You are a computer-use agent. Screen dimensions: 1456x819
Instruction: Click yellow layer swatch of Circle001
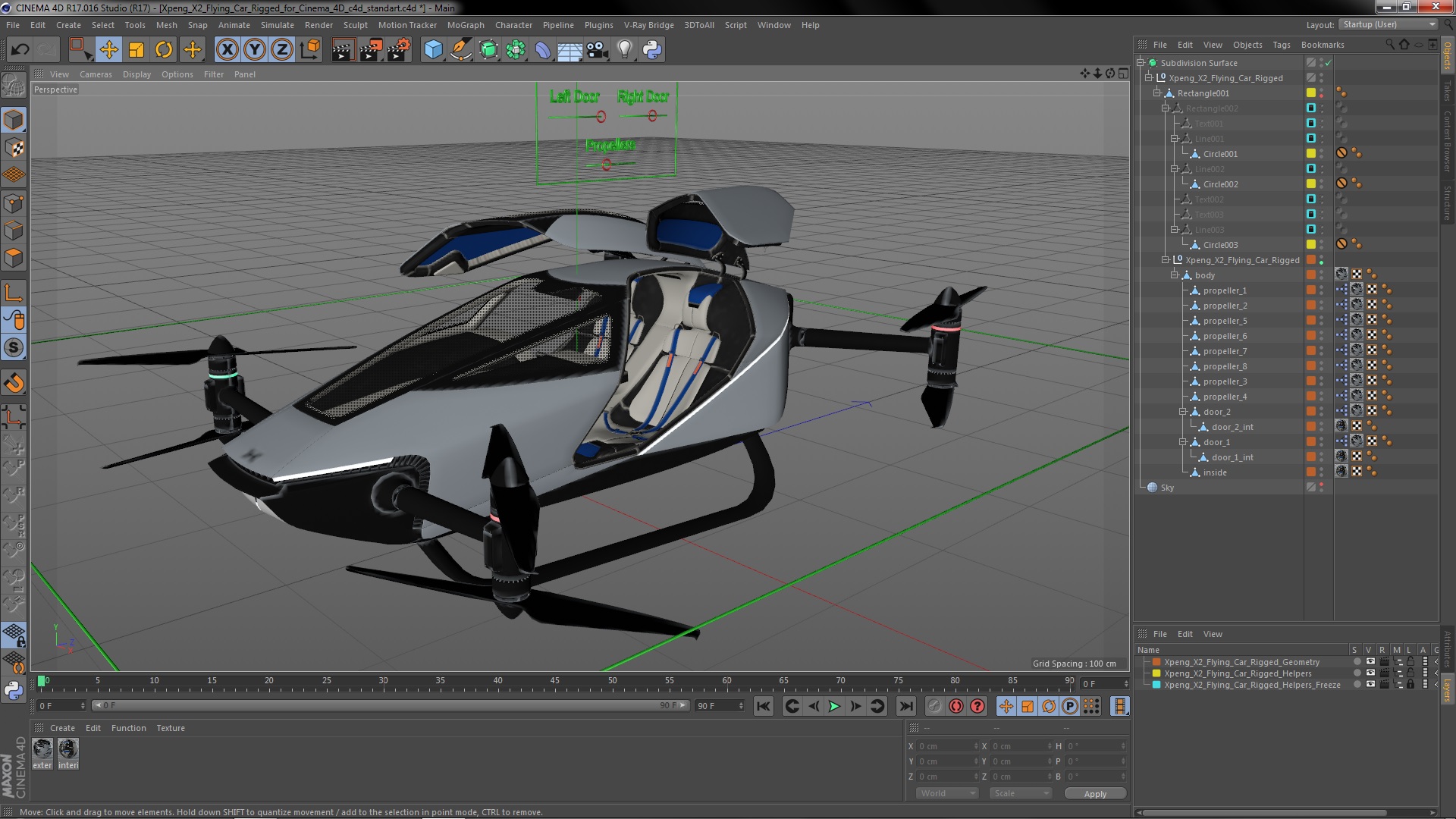(x=1310, y=153)
